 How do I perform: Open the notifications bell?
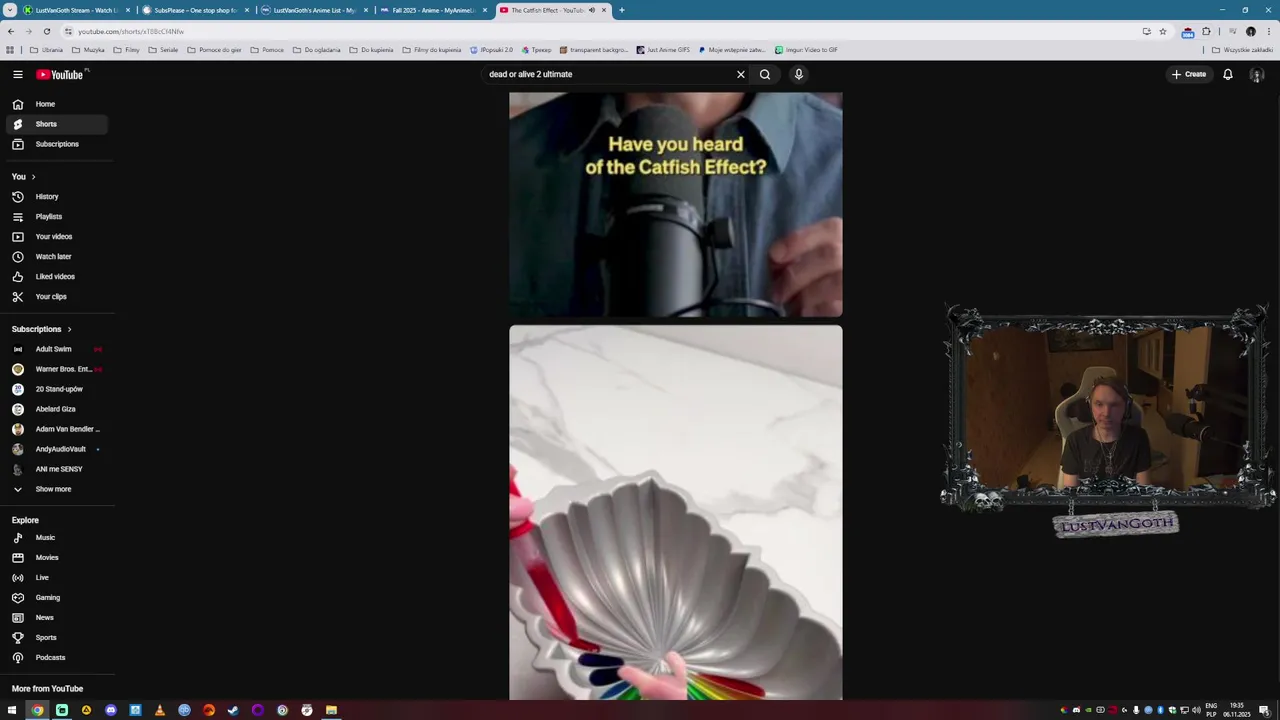[x=1228, y=74]
